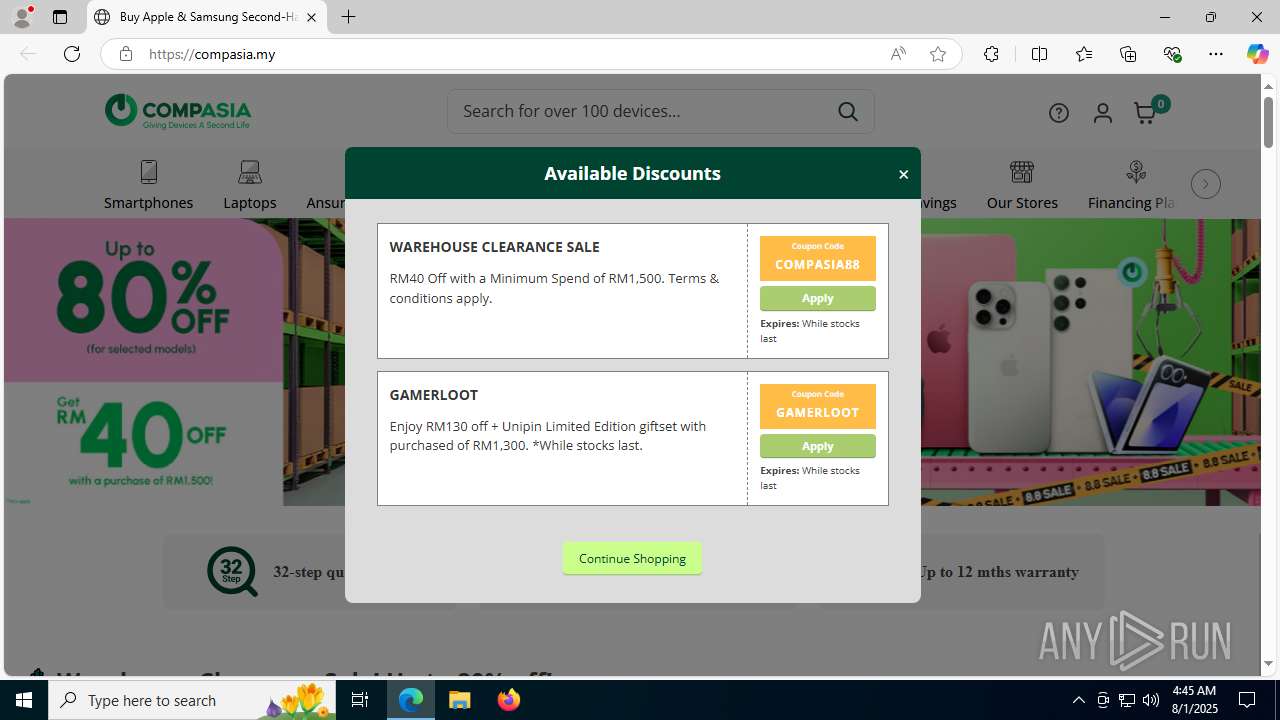The height and width of the screenshot is (720, 1280).
Task: Open the user account icon
Action: pos(1102,113)
